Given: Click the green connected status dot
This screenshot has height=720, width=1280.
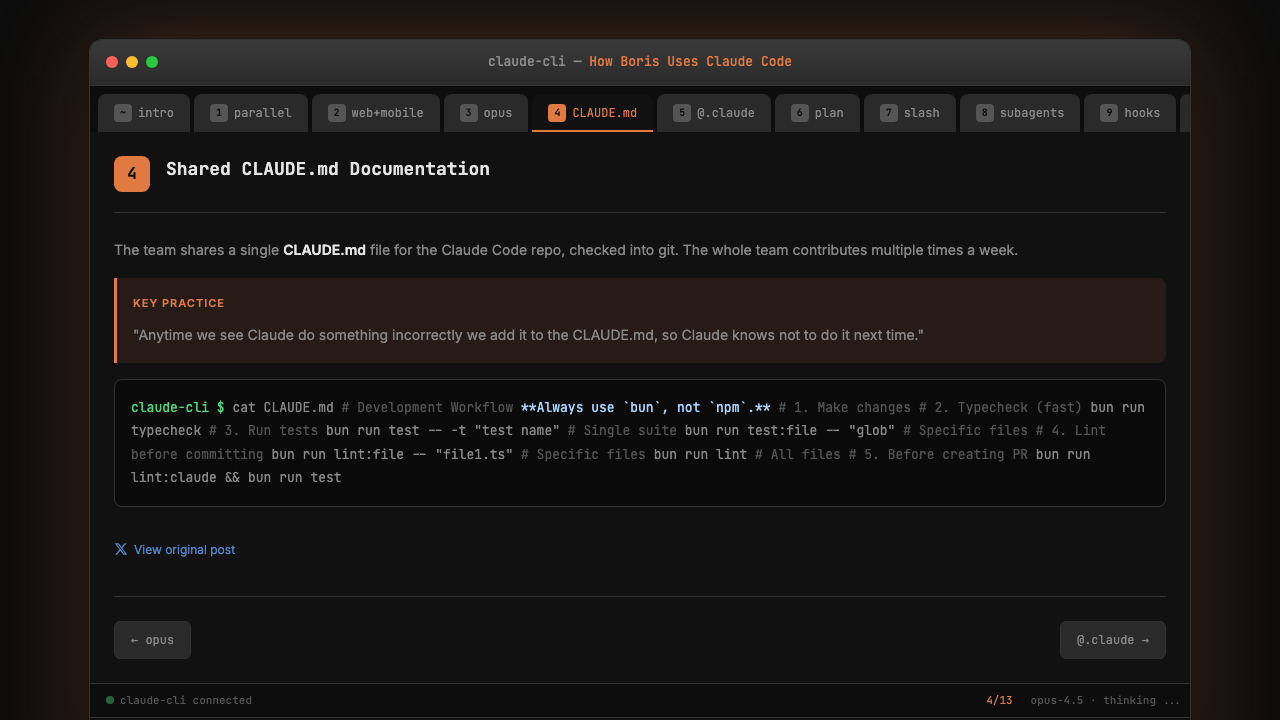Looking at the screenshot, I should (110, 700).
